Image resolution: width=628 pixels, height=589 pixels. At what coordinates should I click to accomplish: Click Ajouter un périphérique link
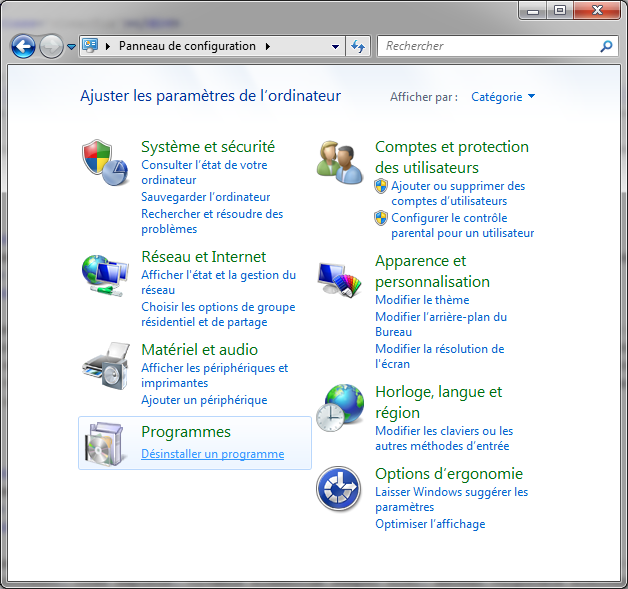(x=203, y=400)
